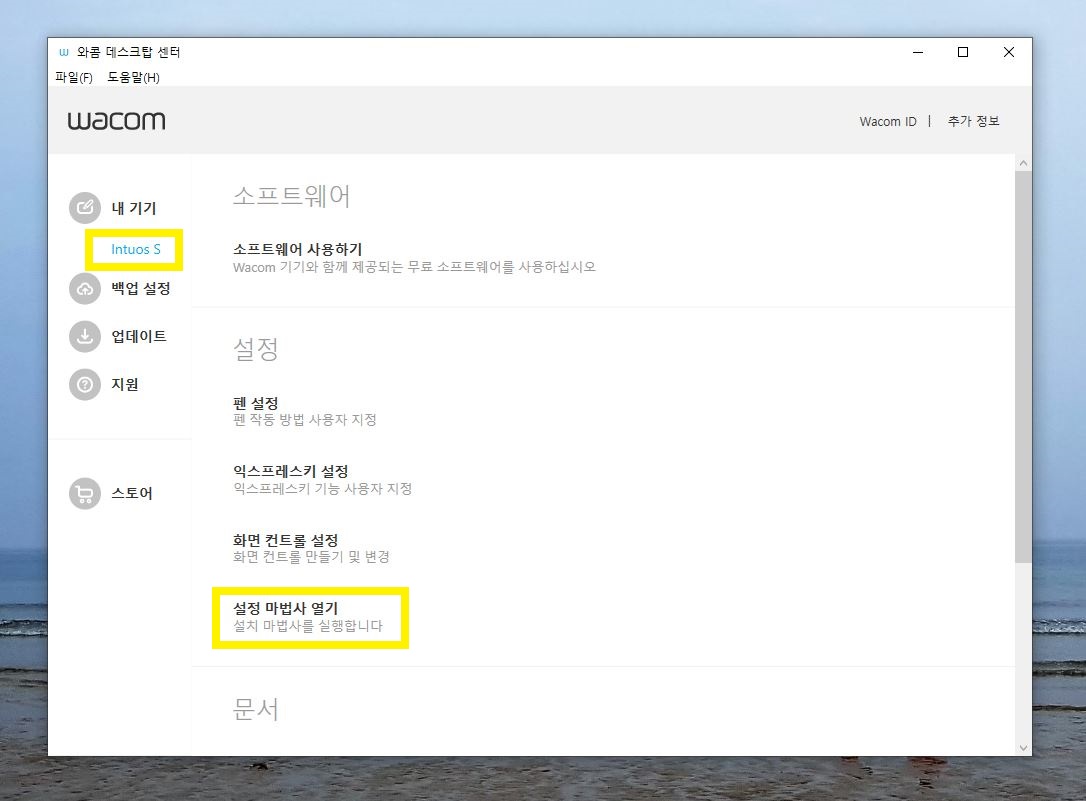Screen dimensions: 1086x801
Task: Click the question mark icon for 지원
Action: click(84, 384)
